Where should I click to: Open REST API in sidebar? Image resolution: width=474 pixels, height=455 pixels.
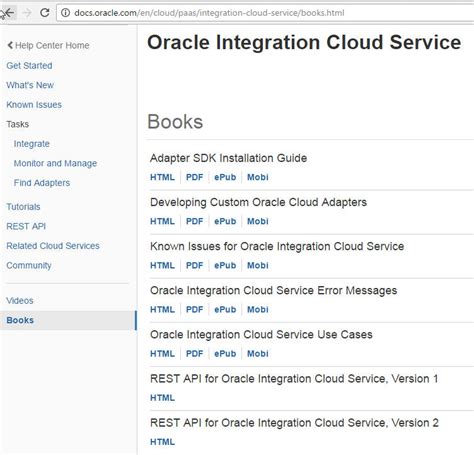26,226
